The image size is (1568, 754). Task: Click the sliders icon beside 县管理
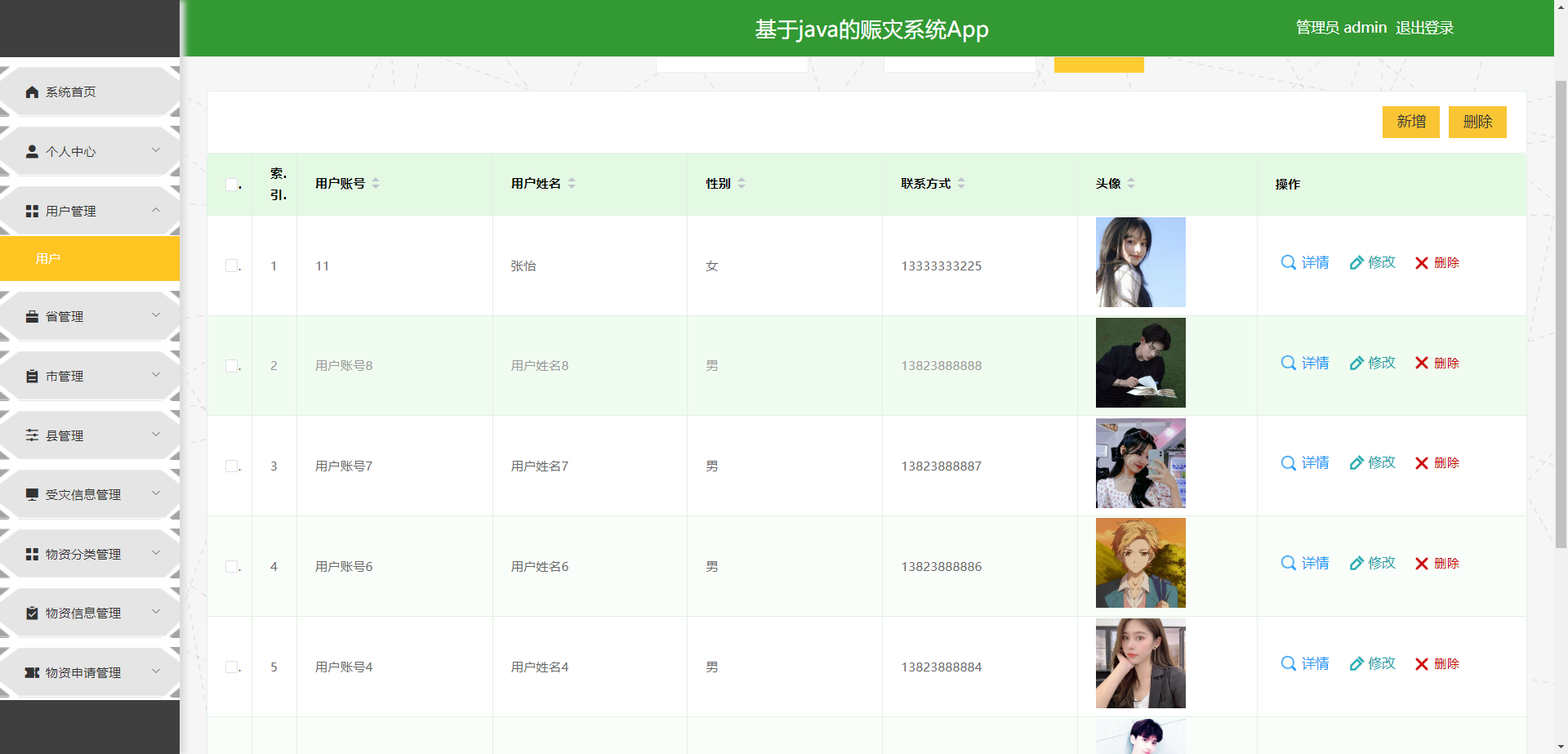32,435
